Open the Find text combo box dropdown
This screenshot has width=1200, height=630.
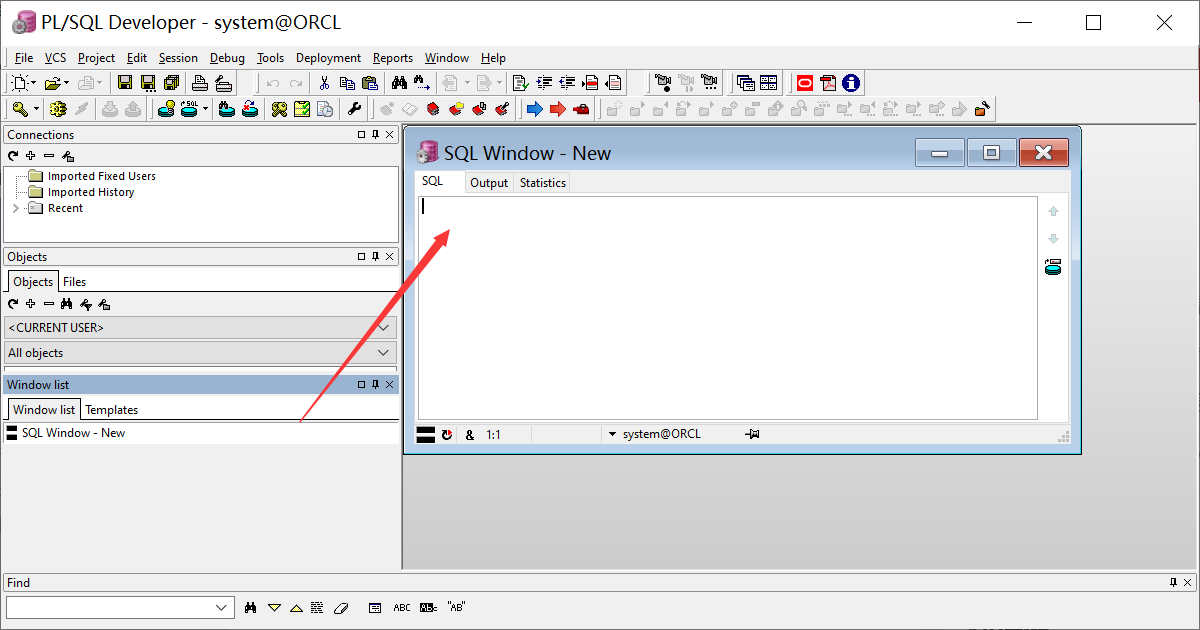[222, 607]
